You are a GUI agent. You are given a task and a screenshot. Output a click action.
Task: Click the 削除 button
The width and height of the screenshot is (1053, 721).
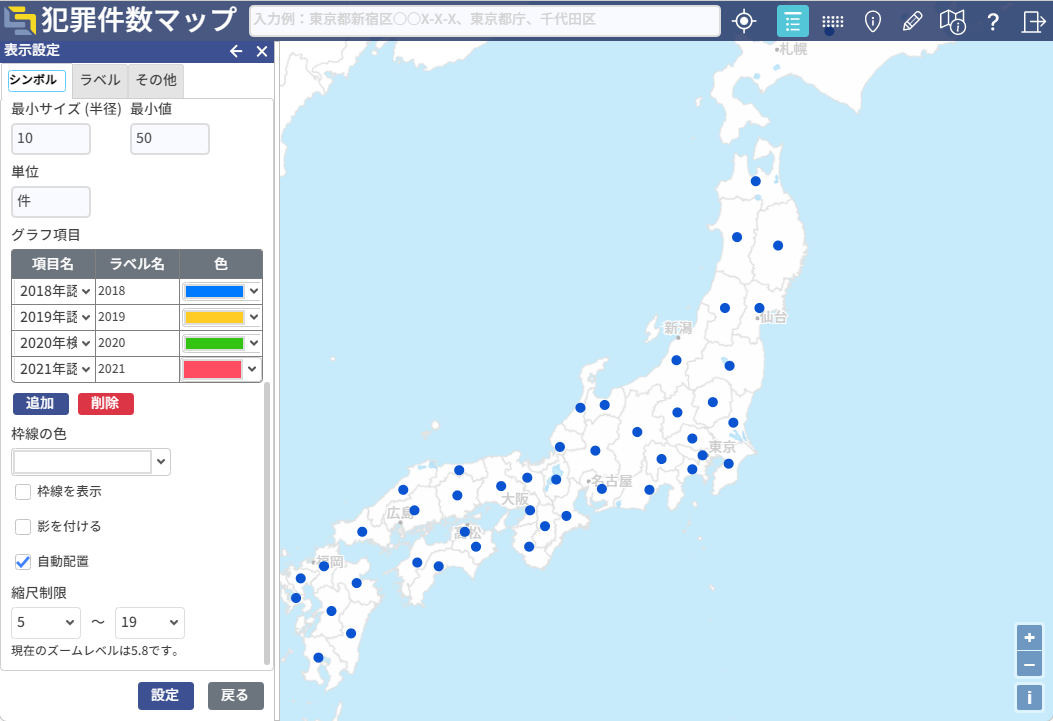point(106,403)
